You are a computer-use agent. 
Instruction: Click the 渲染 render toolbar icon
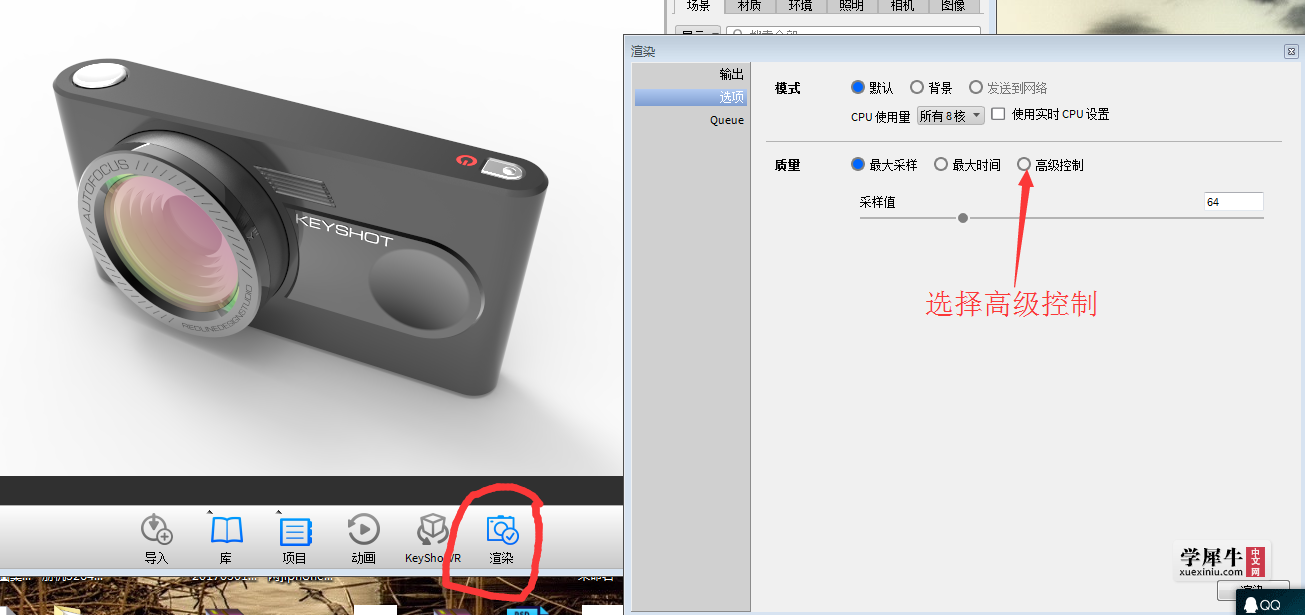[x=501, y=530]
